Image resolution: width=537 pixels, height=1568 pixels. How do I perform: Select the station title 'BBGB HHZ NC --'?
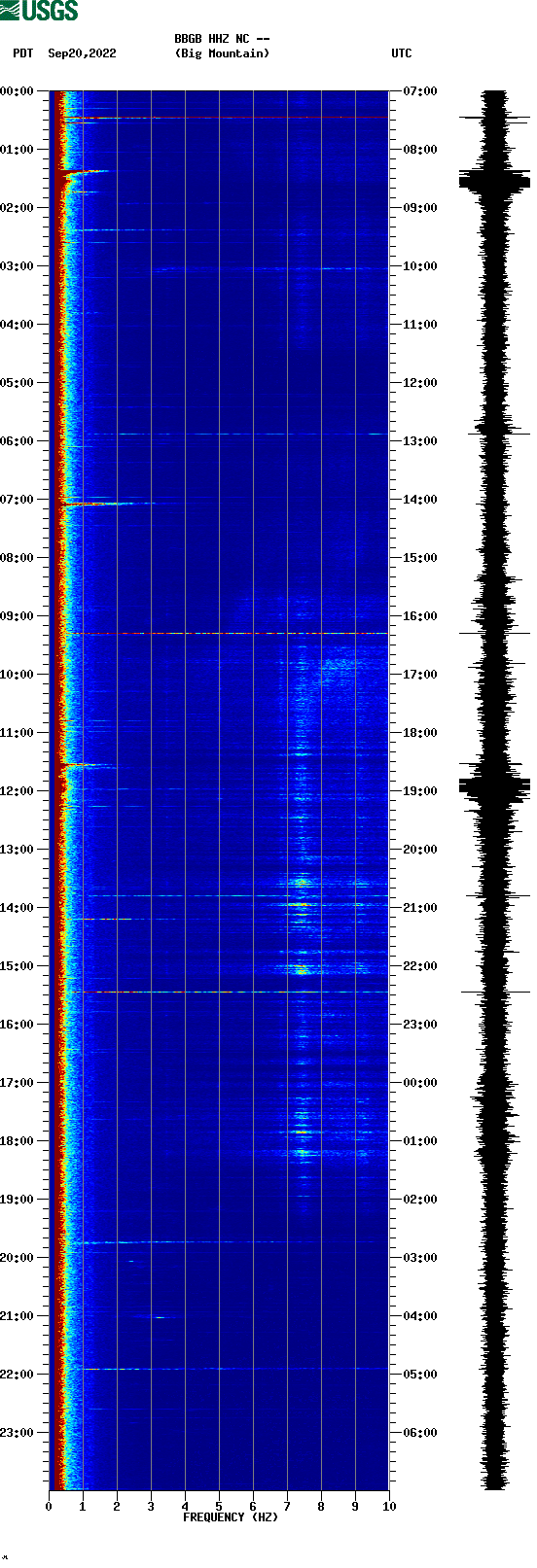click(222, 39)
